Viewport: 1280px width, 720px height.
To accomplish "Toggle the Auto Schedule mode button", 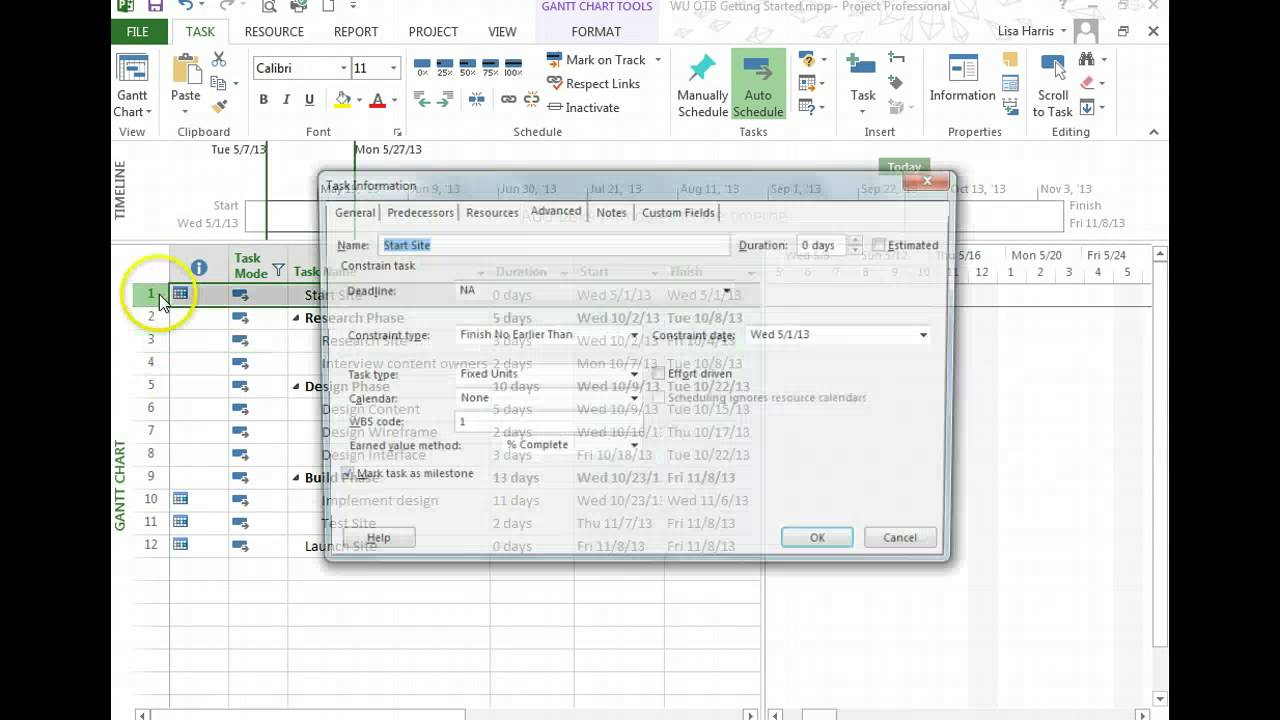I will 758,85.
